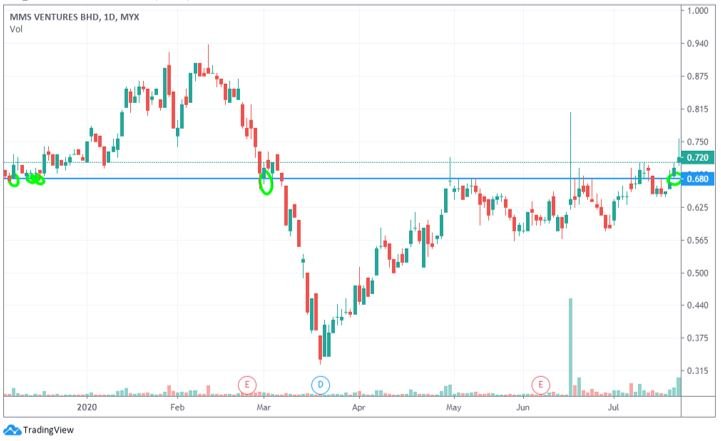Click the 0.315 price axis label
721x441 pixels.
tap(696, 371)
